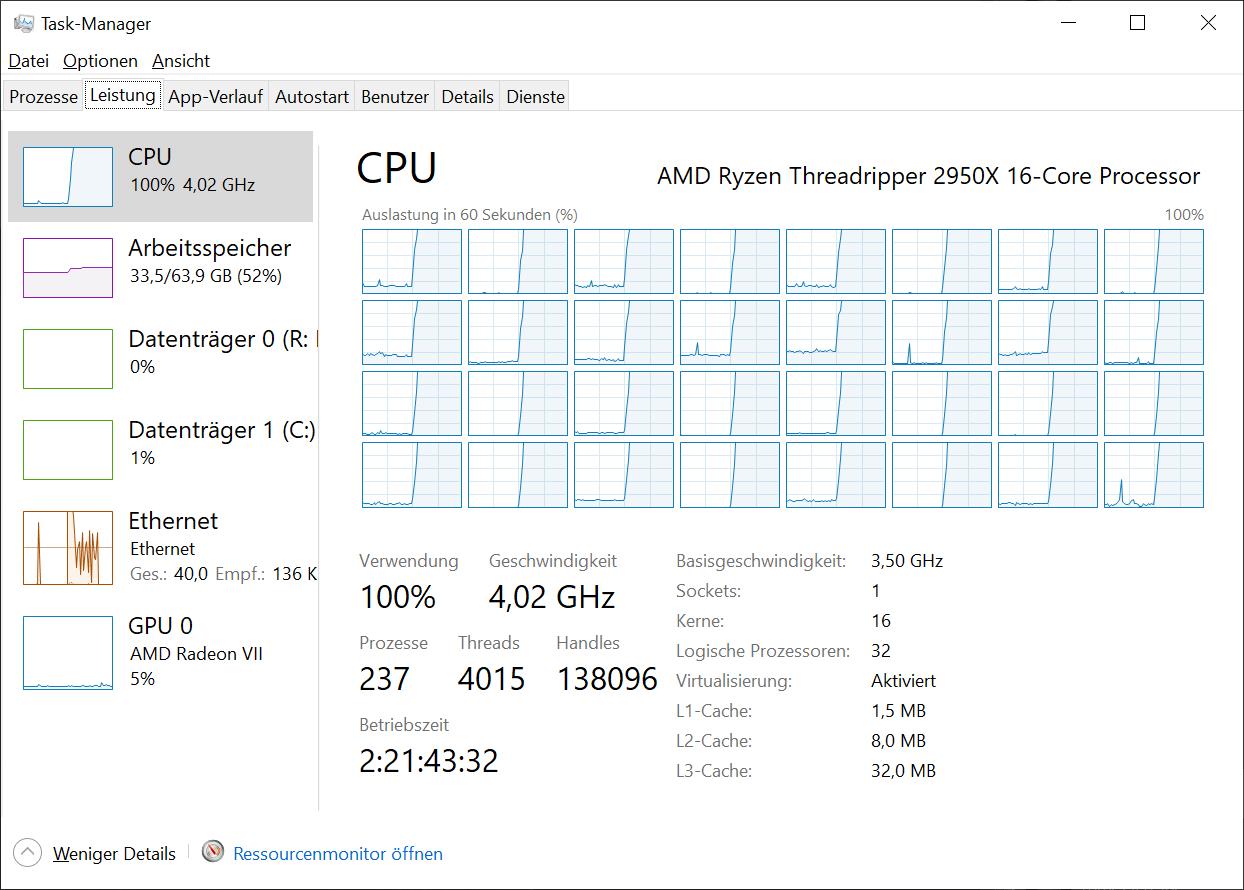The height and width of the screenshot is (890, 1244).
Task: Click the Kerne value 16
Action: coord(881,621)
